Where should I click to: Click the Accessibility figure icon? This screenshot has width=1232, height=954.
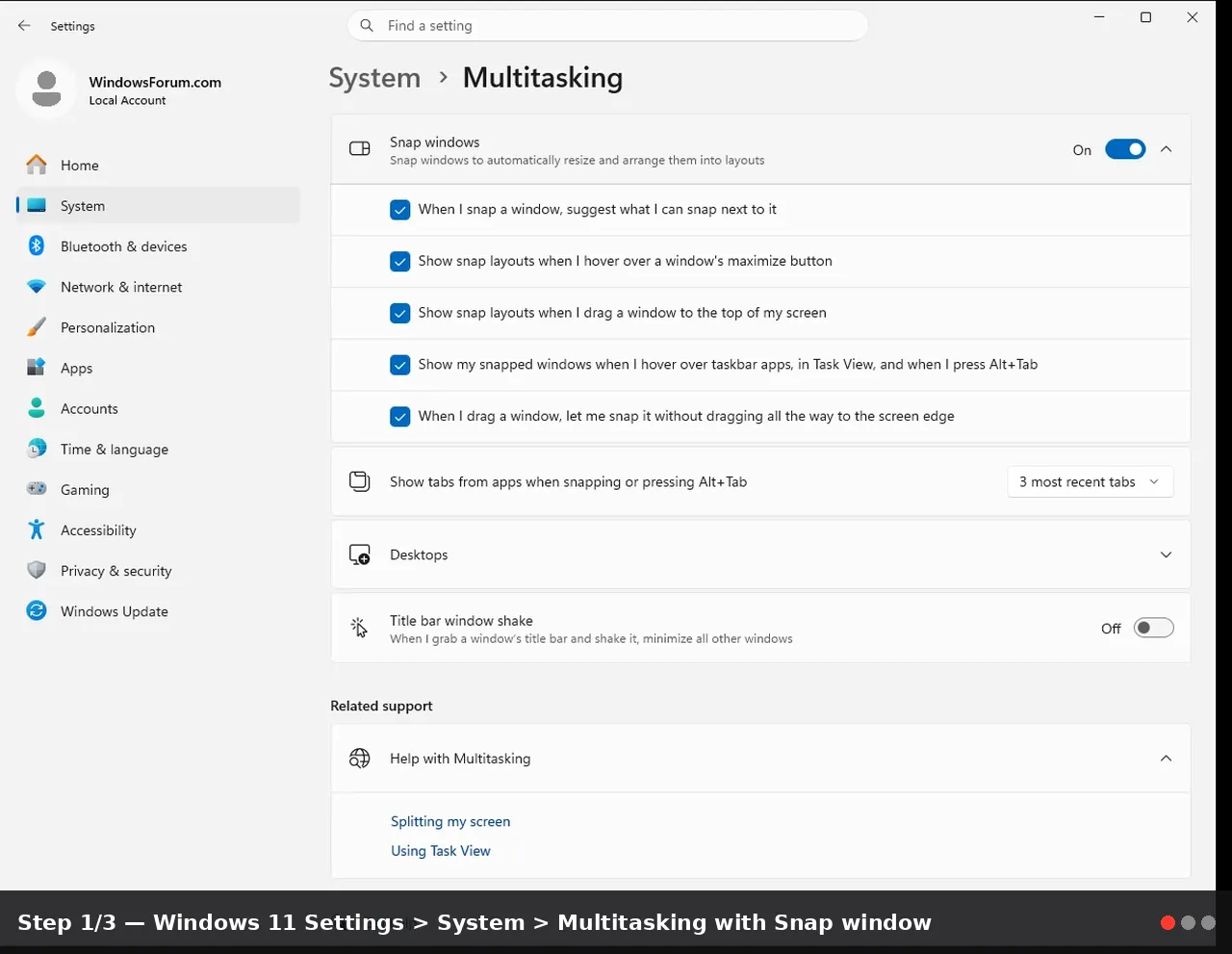(x=37, y=529)
